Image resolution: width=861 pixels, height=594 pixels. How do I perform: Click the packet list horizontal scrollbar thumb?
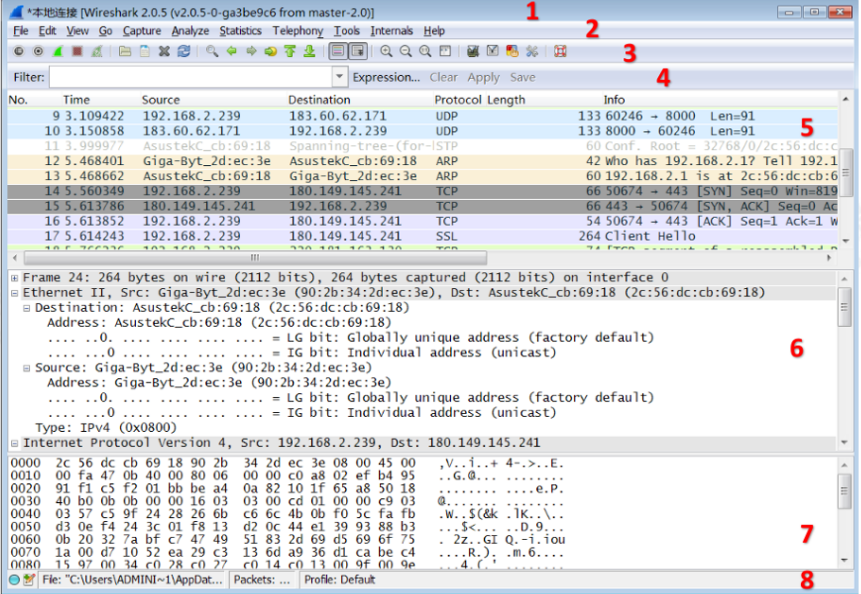[x=255, y=257]
